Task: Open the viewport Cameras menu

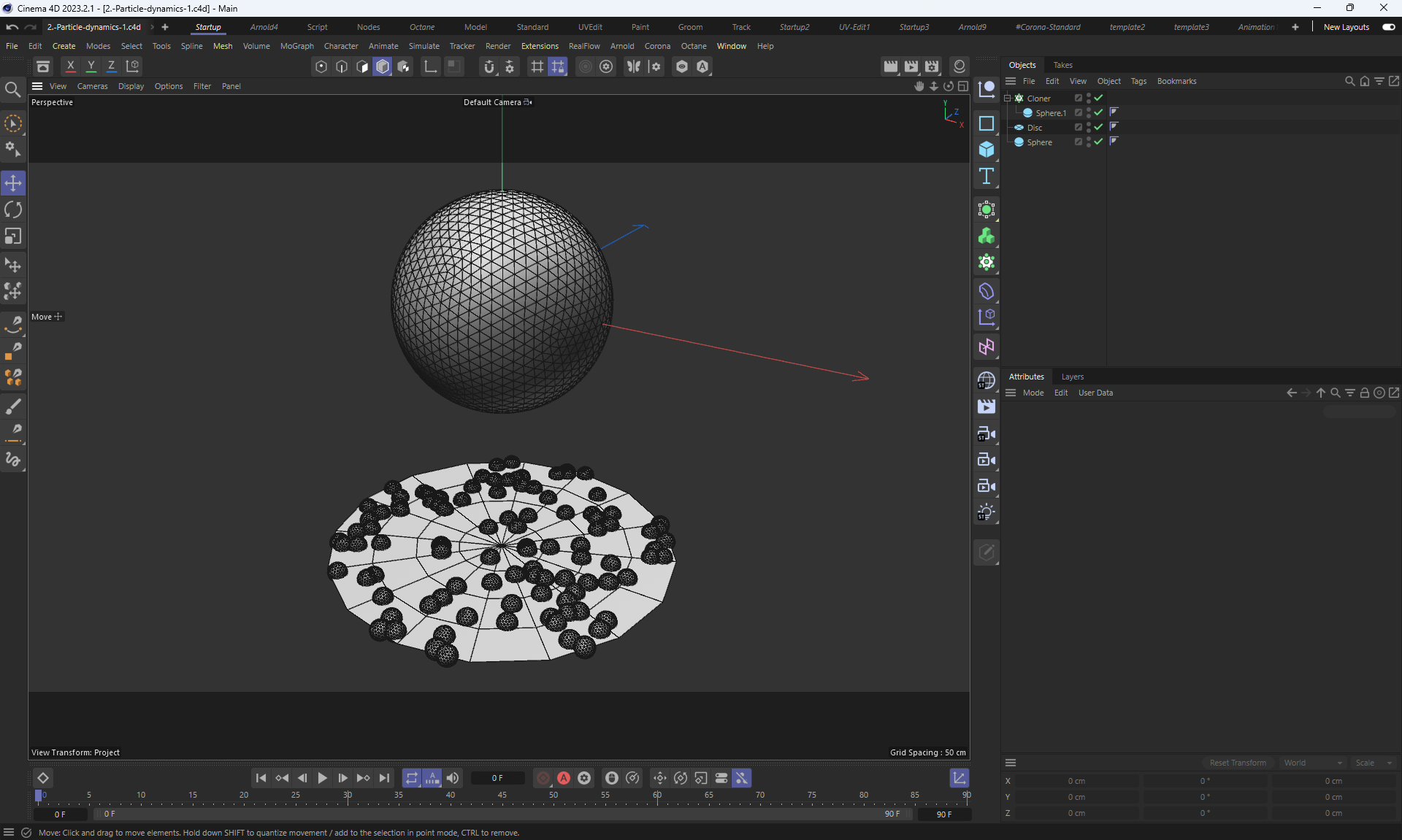Action: (x=92, y=86)
